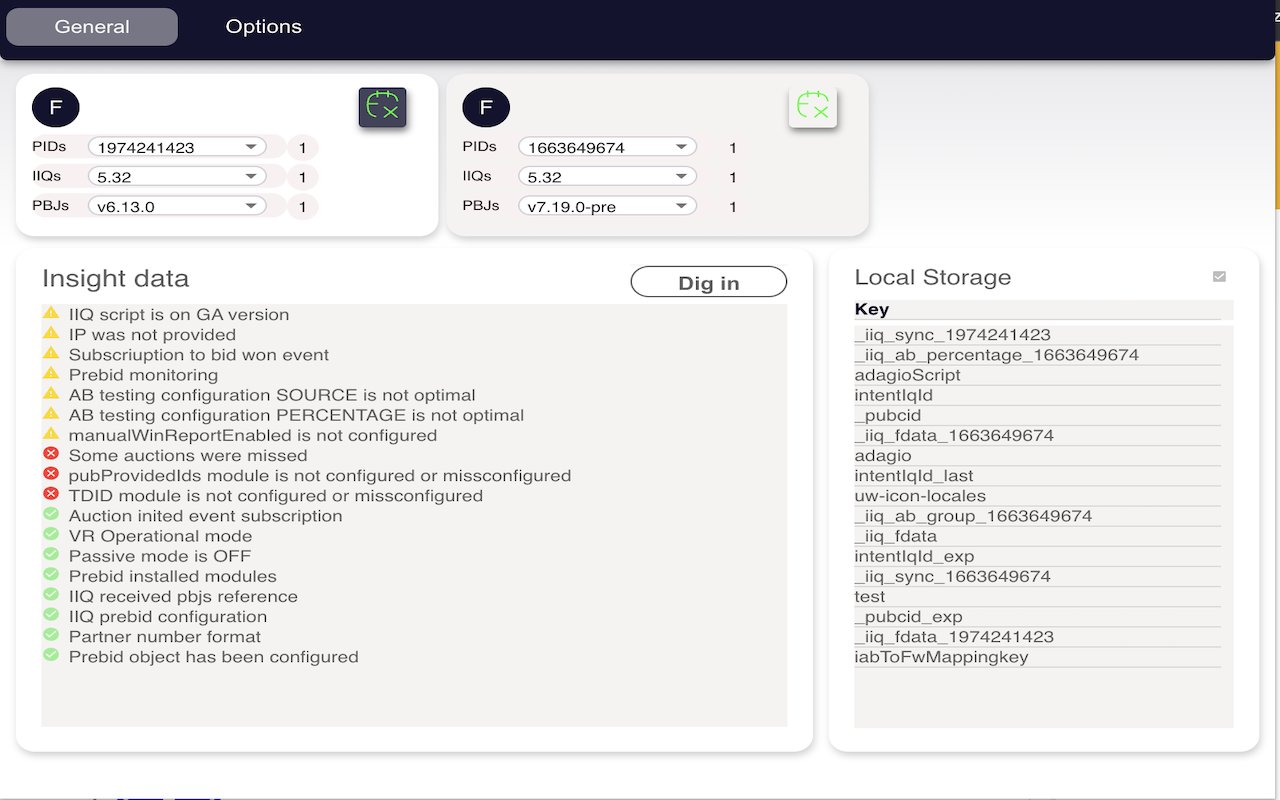The width and height of the screenshot is (1280, 800).
Task: Open the PBJs dropdown showing v7.19.0-pre
Action: [607, 205]
